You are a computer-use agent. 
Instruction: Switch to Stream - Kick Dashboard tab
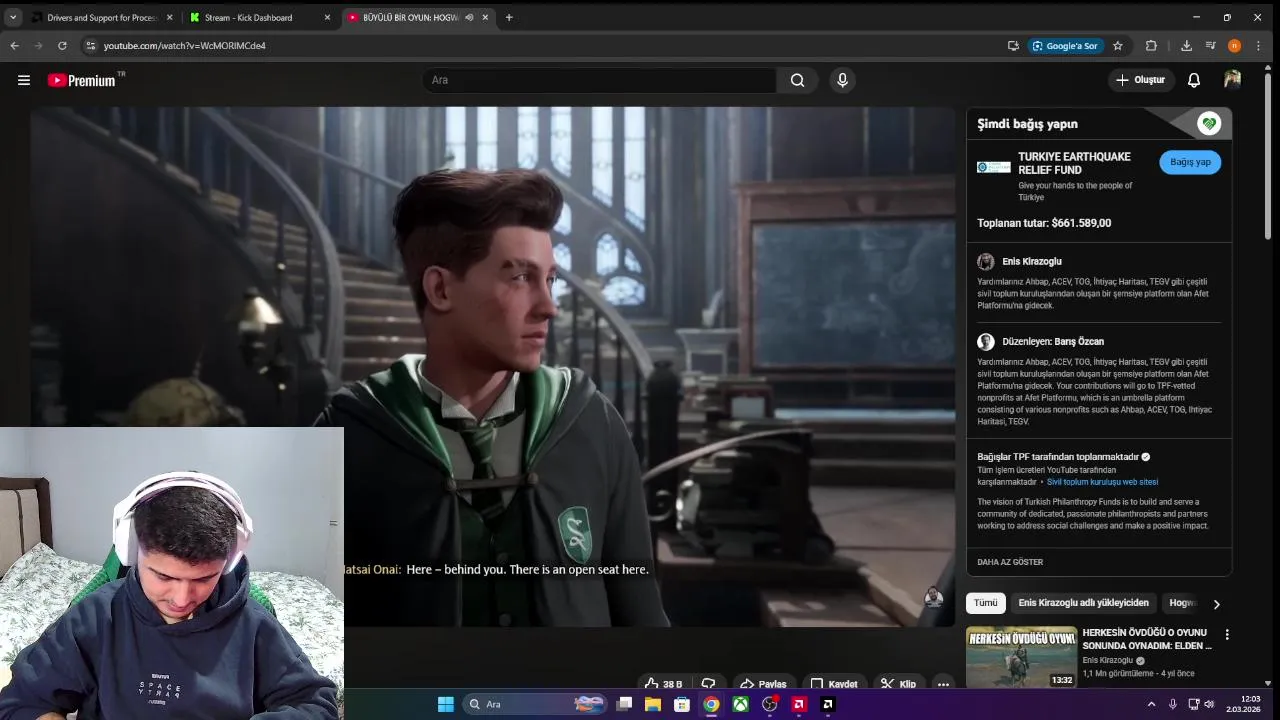pyautogui.click(x=258, y=17)
